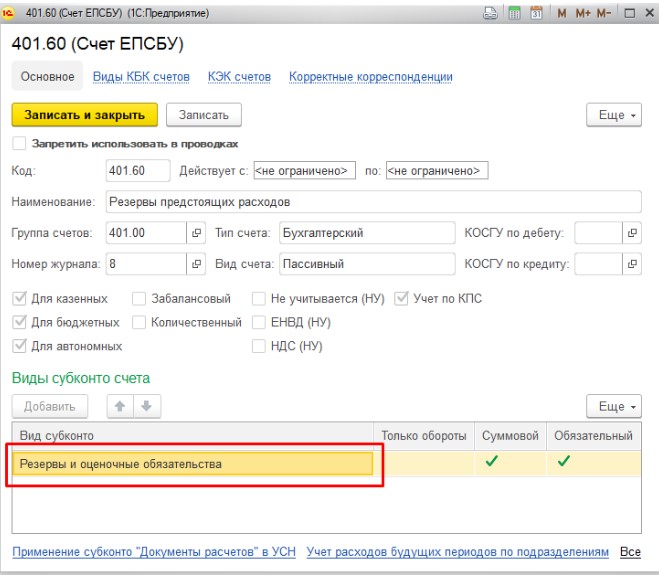Click the M memory button

click(562, 14)
